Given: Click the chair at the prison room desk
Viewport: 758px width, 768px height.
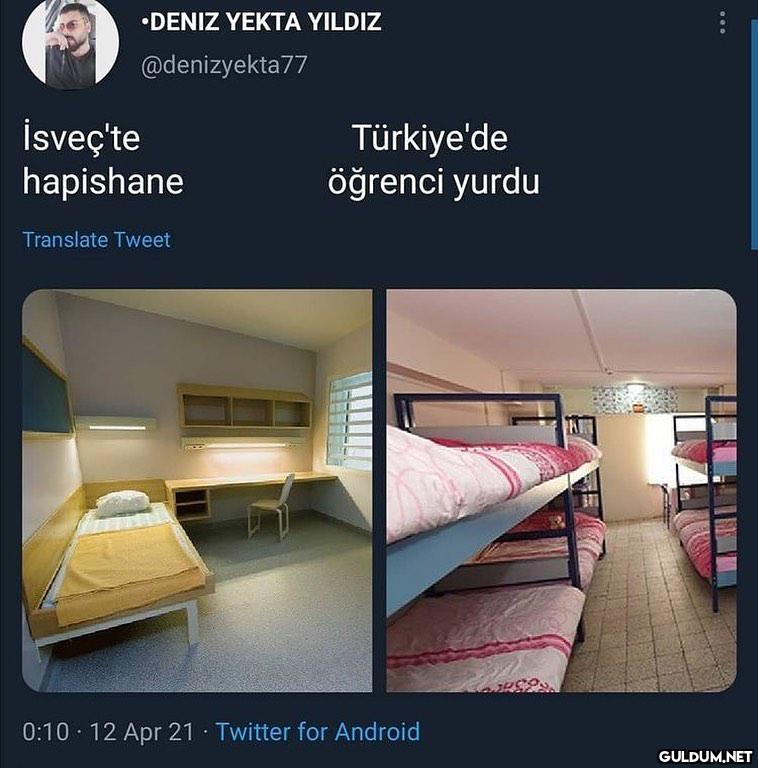Looking at the screenshot, I should click(x=270, y=506).
